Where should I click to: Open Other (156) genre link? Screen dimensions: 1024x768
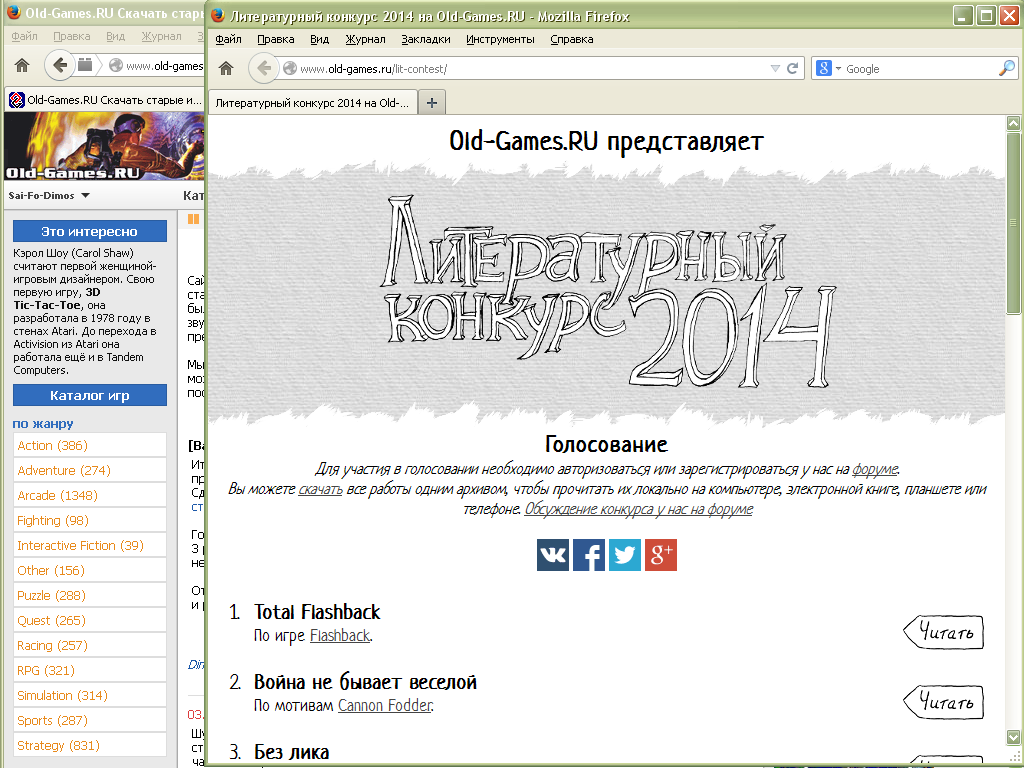pyautogui.click(x=51, y=570)
